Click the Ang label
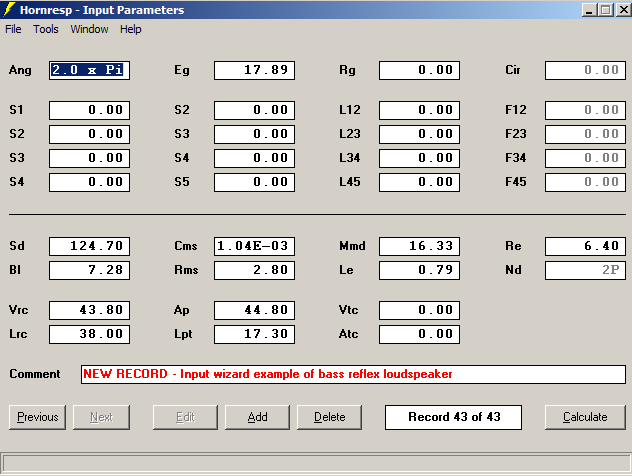632x476 pixels. click(x=20, y=70)
